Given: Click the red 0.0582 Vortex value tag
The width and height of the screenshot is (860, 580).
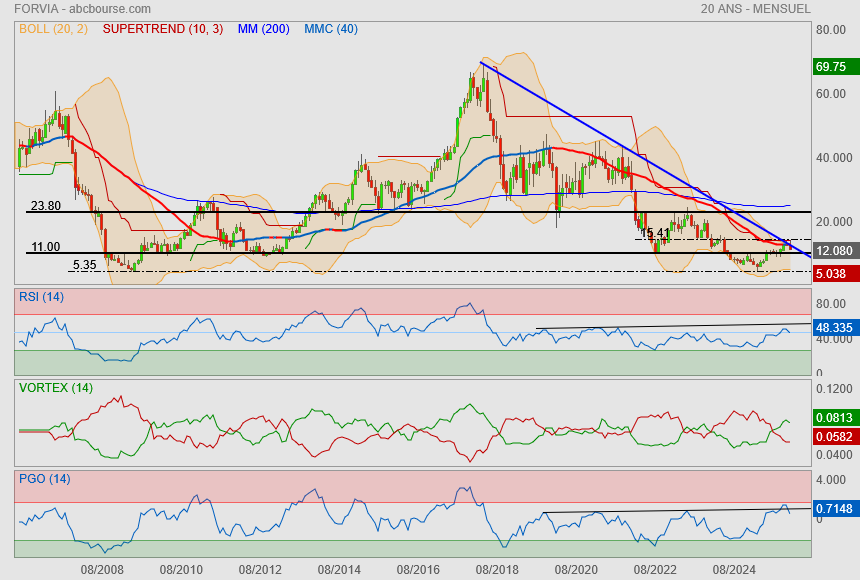Looking at the screenshot, I should [833, 437].
